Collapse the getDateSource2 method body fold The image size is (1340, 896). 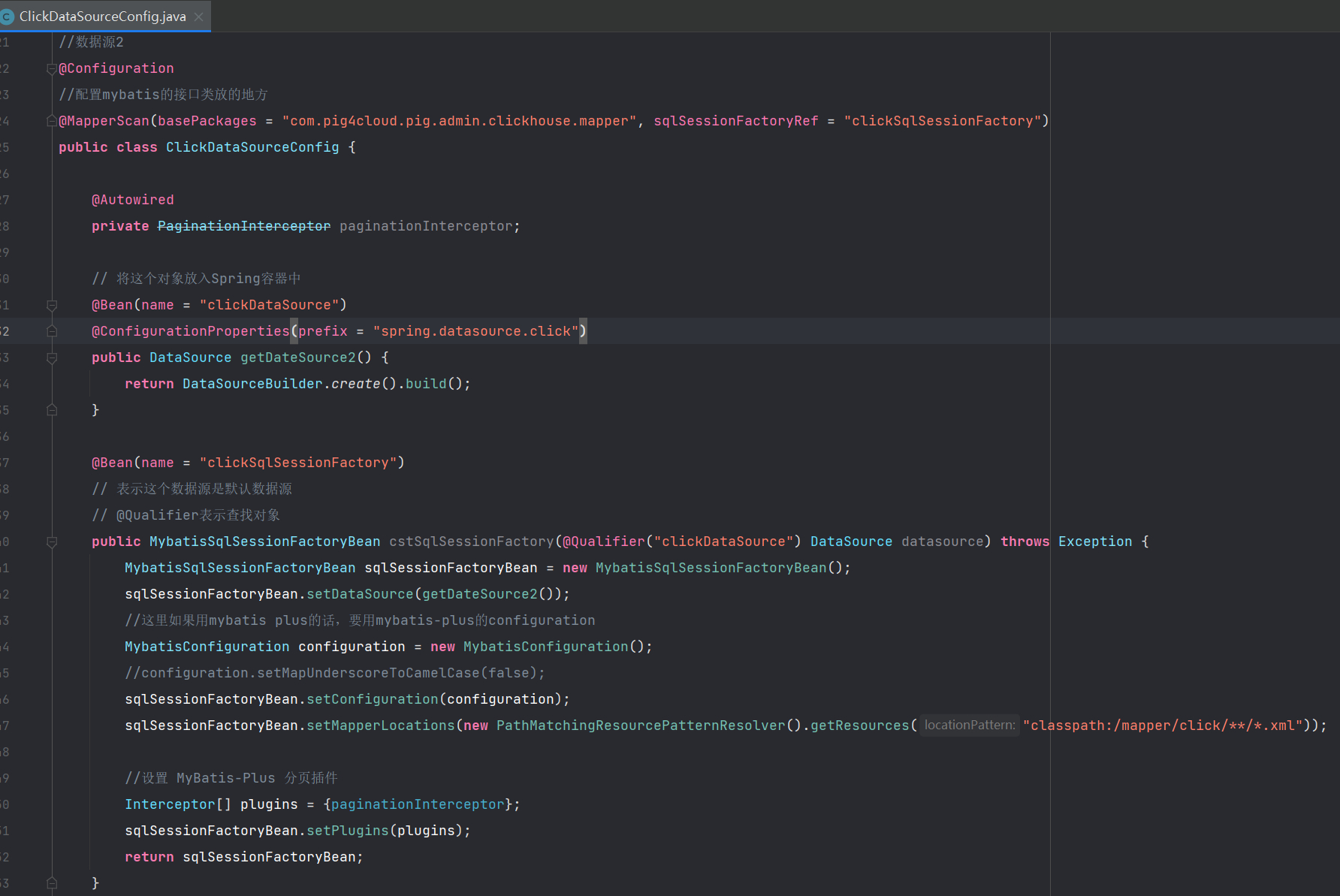[51, 357]
